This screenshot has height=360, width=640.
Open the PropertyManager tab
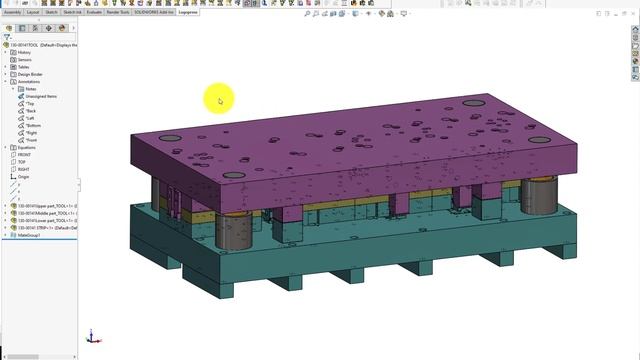(x=22, y=28)
